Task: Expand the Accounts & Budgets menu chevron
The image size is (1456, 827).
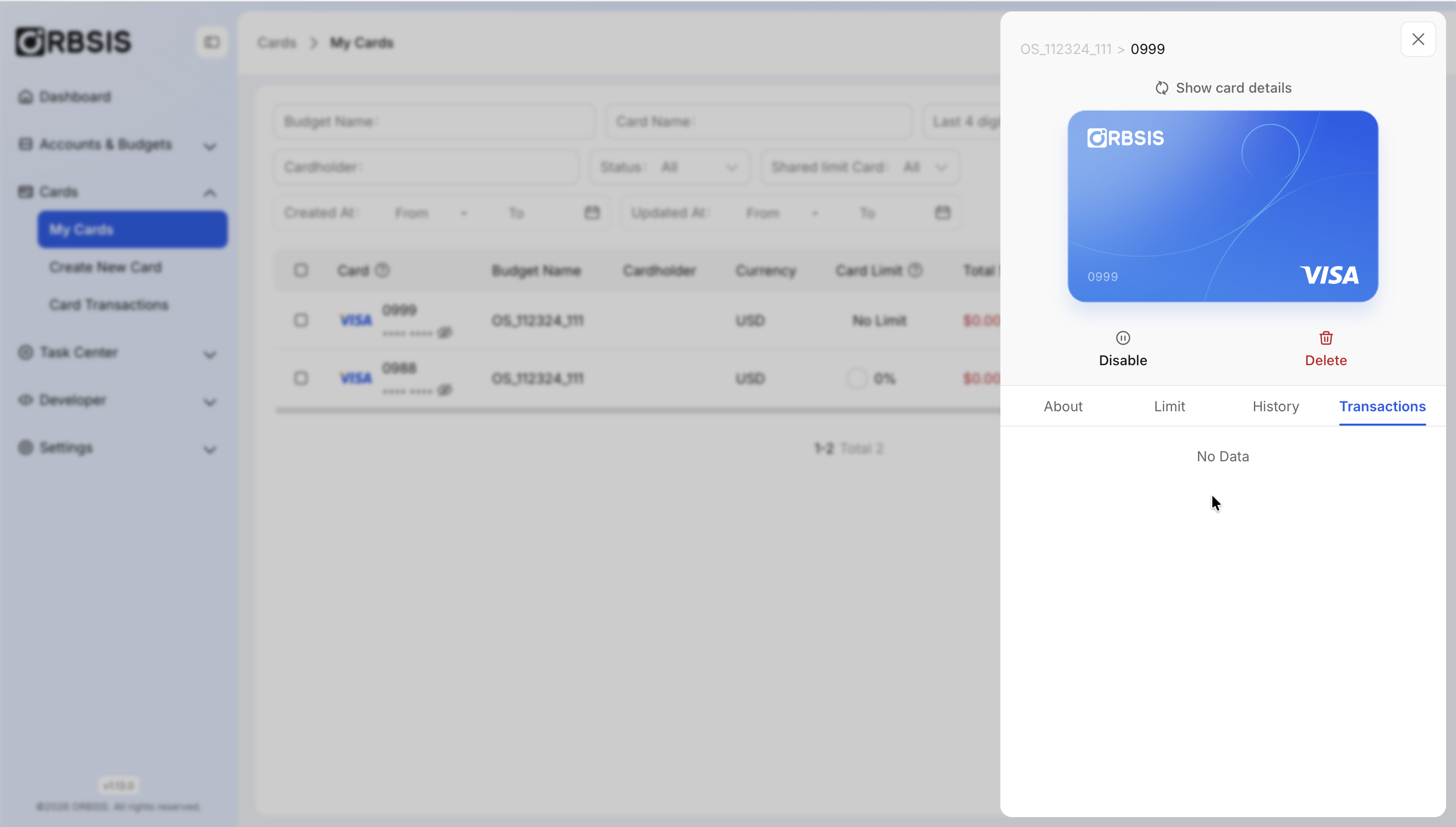Action: 210,147
